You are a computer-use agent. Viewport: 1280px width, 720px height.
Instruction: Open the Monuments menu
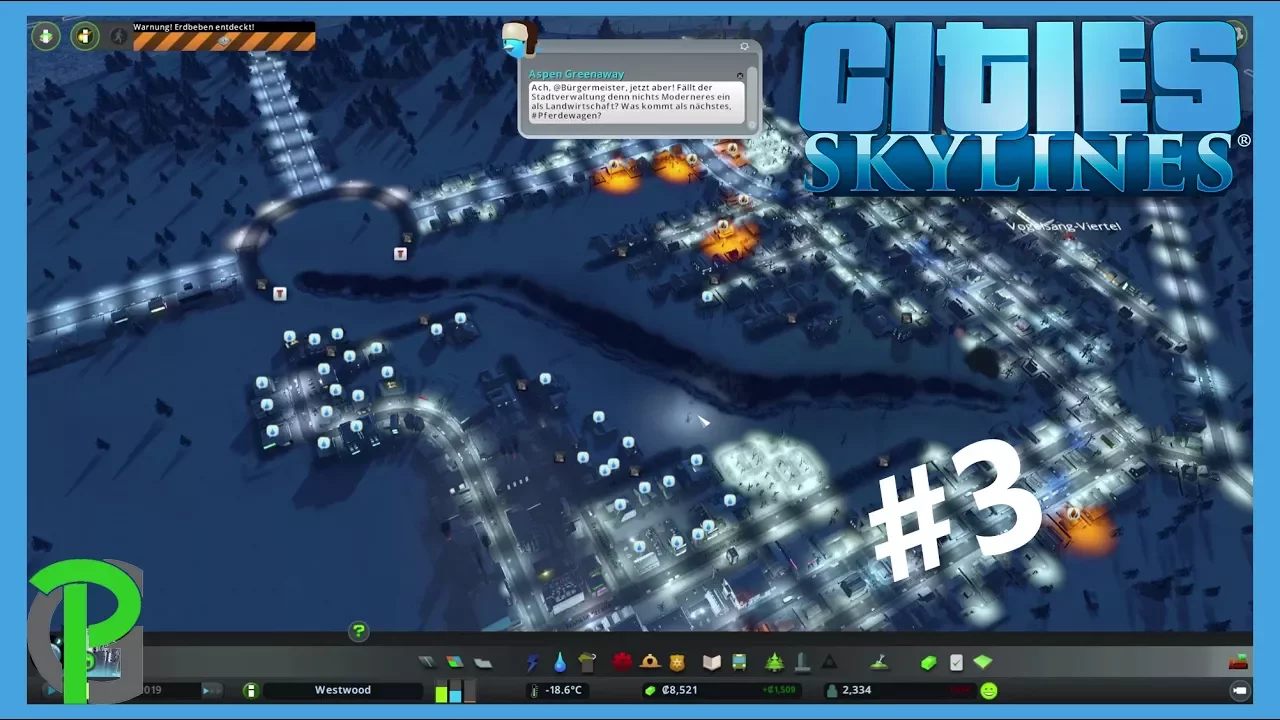829,662
